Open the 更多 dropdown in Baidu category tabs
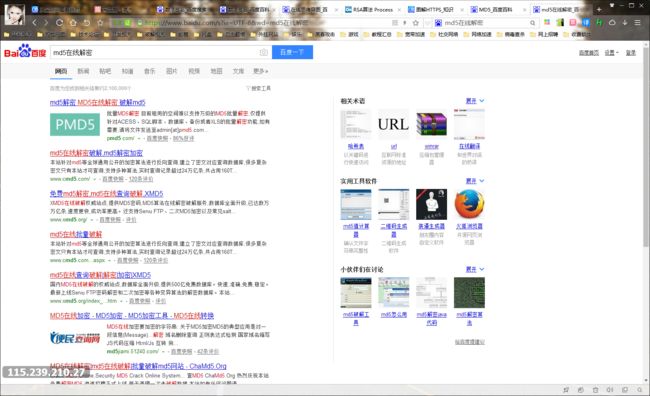Screen dimensions: 650x396 tap(261, 71)
